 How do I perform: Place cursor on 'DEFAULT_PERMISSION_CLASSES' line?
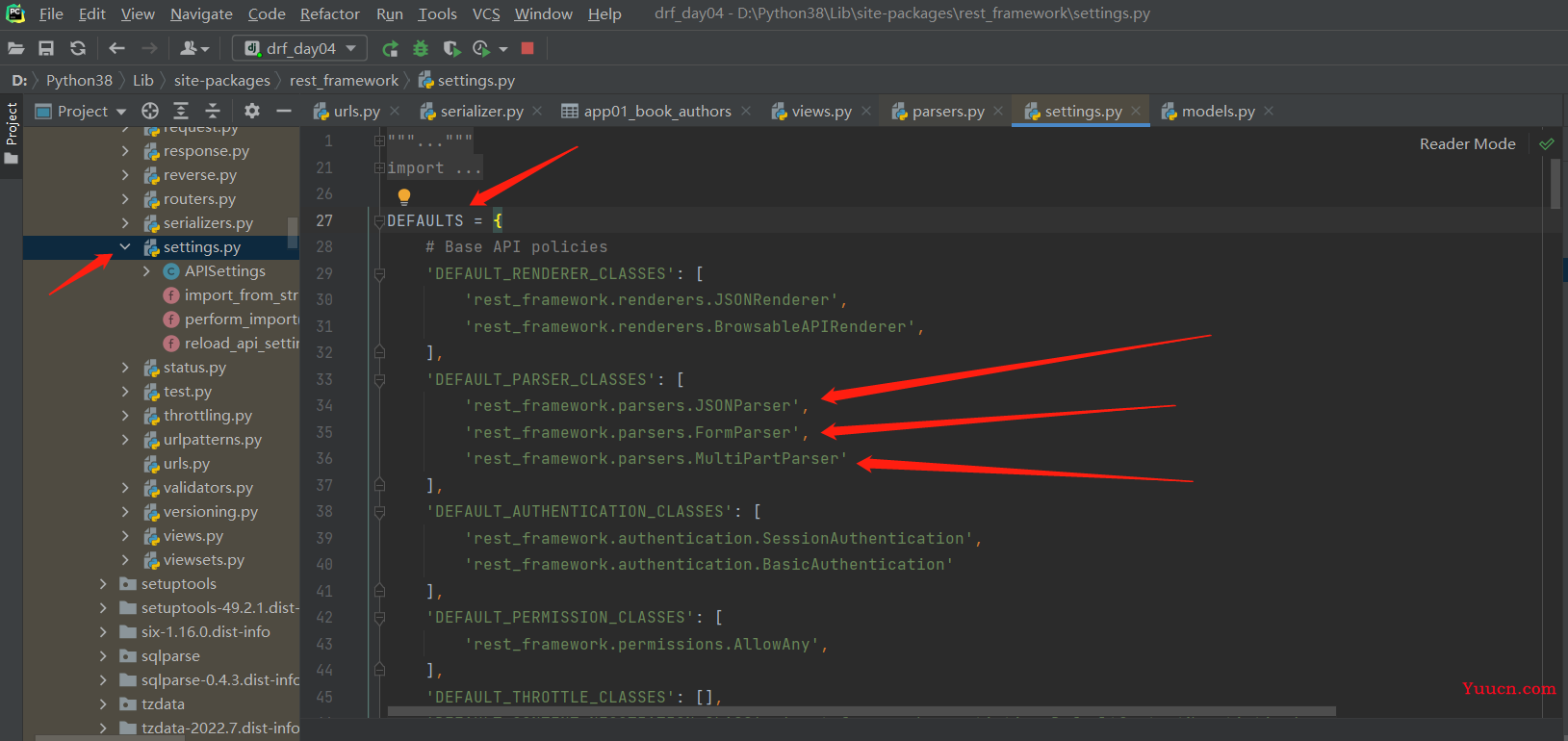point(574,618)
